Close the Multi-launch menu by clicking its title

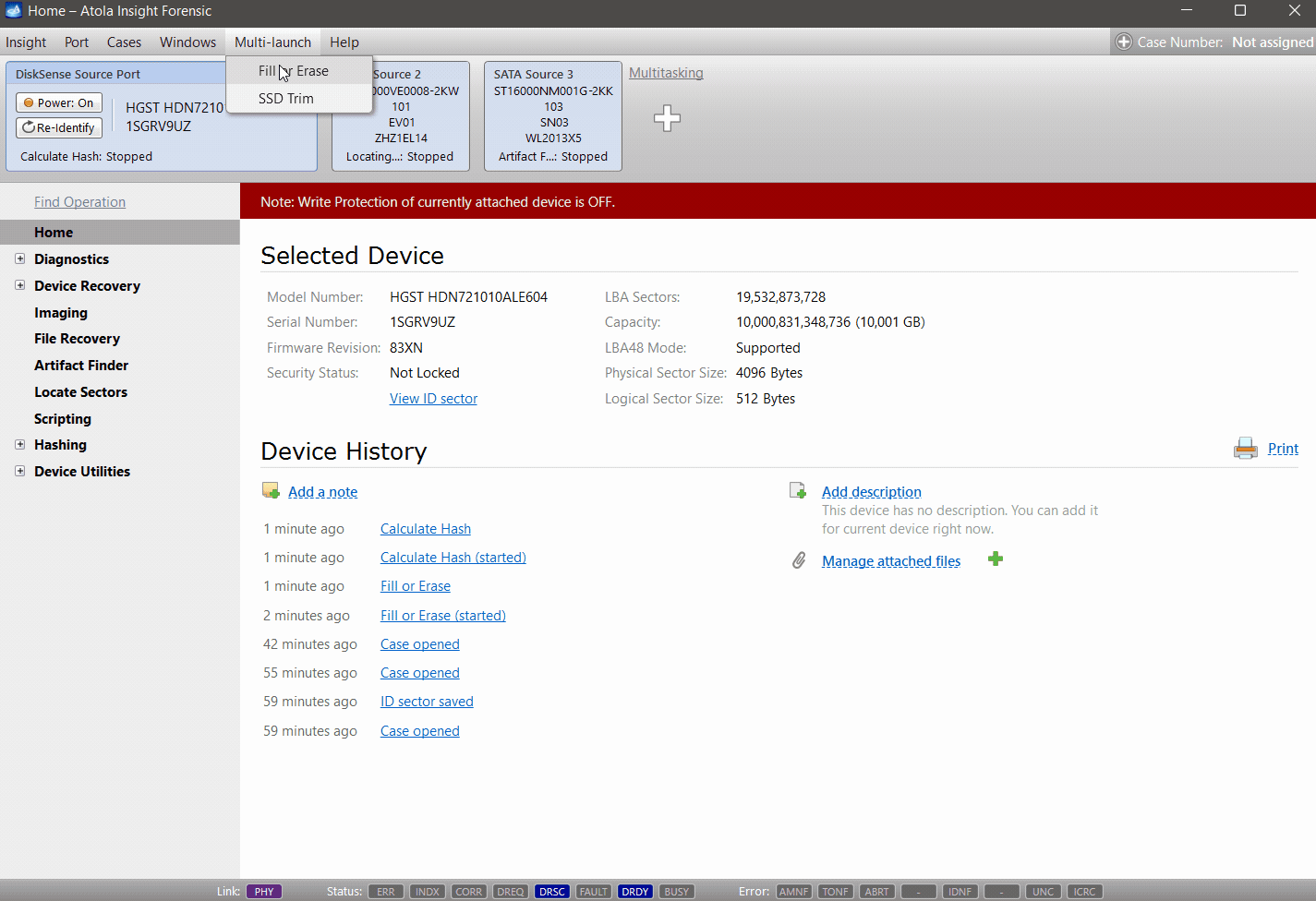[x=272, y=42]
